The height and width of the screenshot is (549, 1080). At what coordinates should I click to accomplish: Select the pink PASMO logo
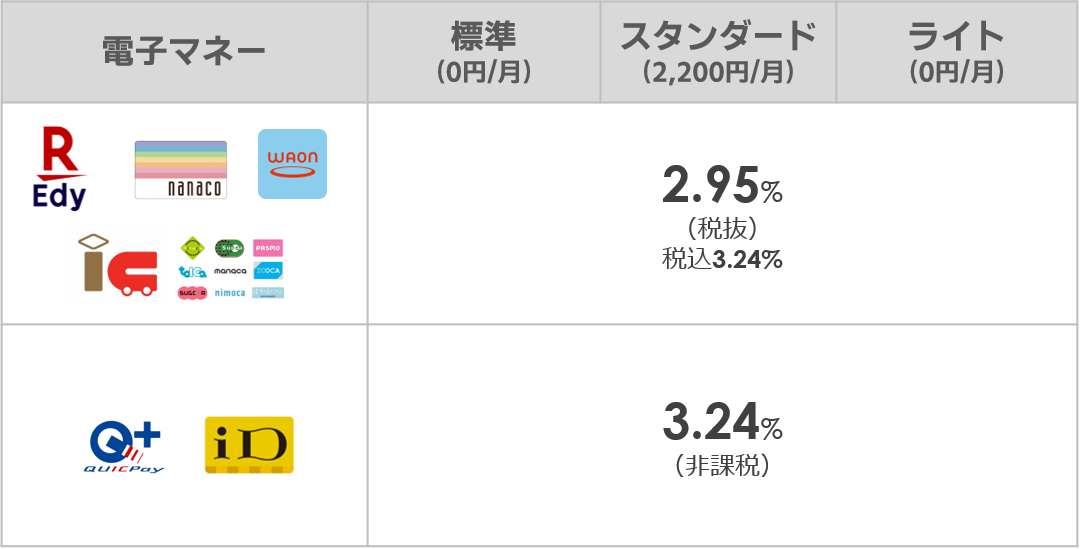pyautogui.click(x=268, y=248)
